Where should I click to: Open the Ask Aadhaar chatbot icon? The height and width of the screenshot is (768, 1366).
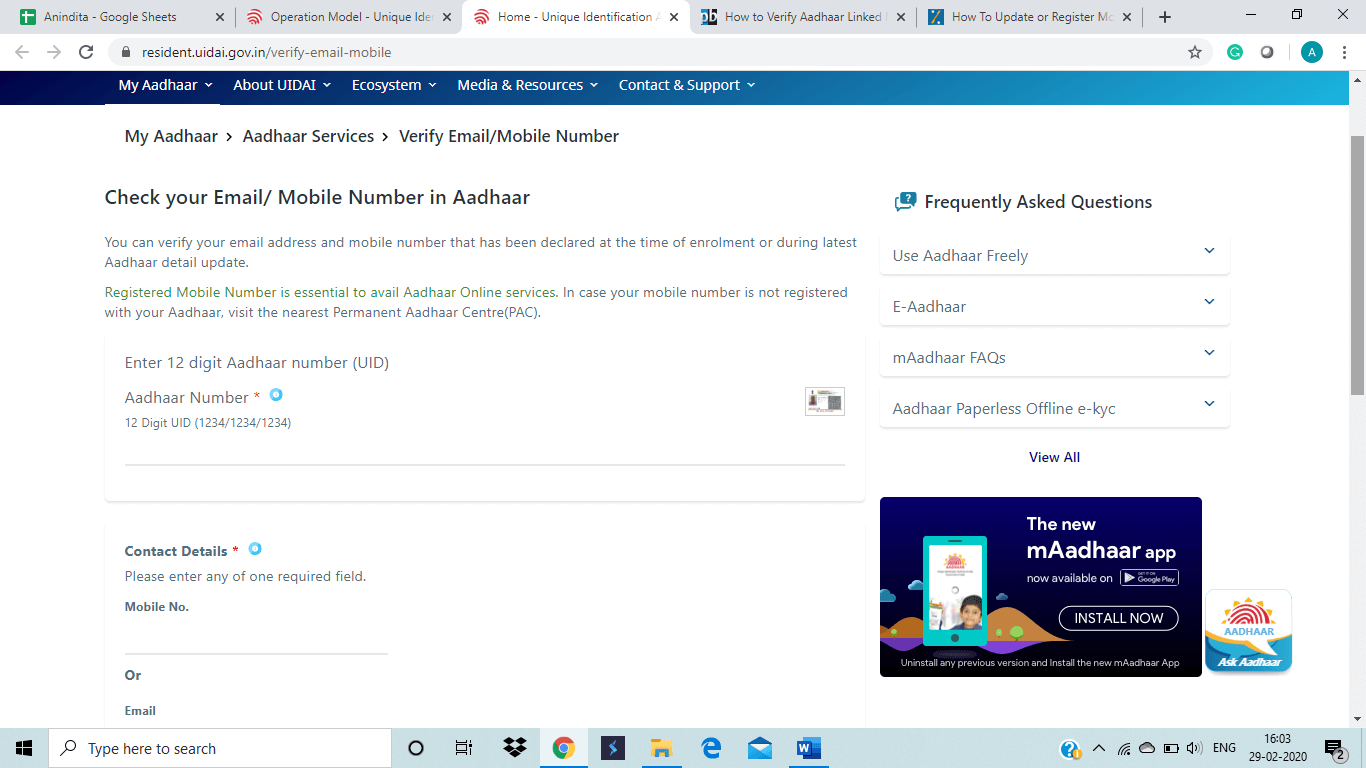tap(1248, 631)
